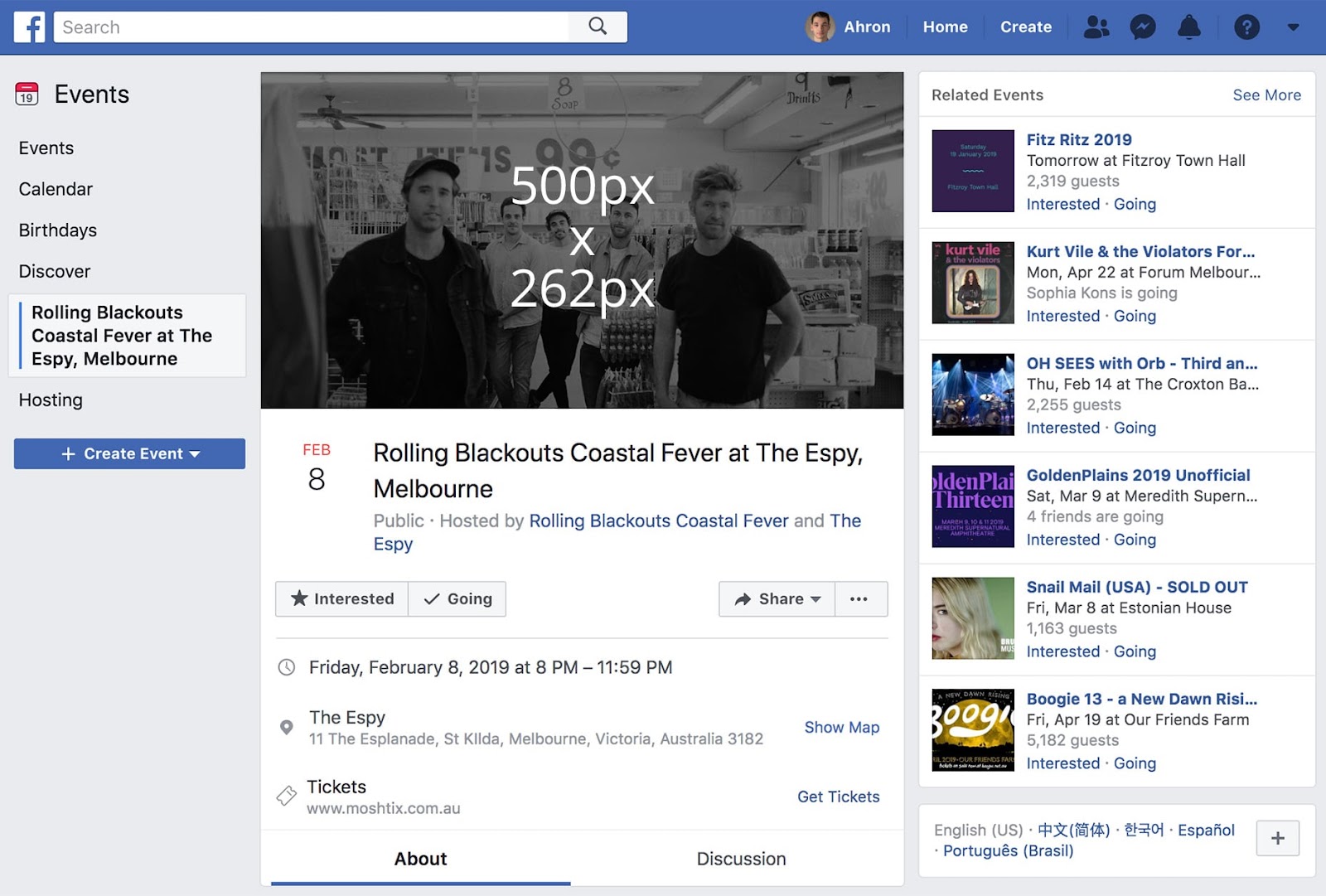Go to Ahron's profile name link
The image size is (1326, 896).
(x=867, y=27)
